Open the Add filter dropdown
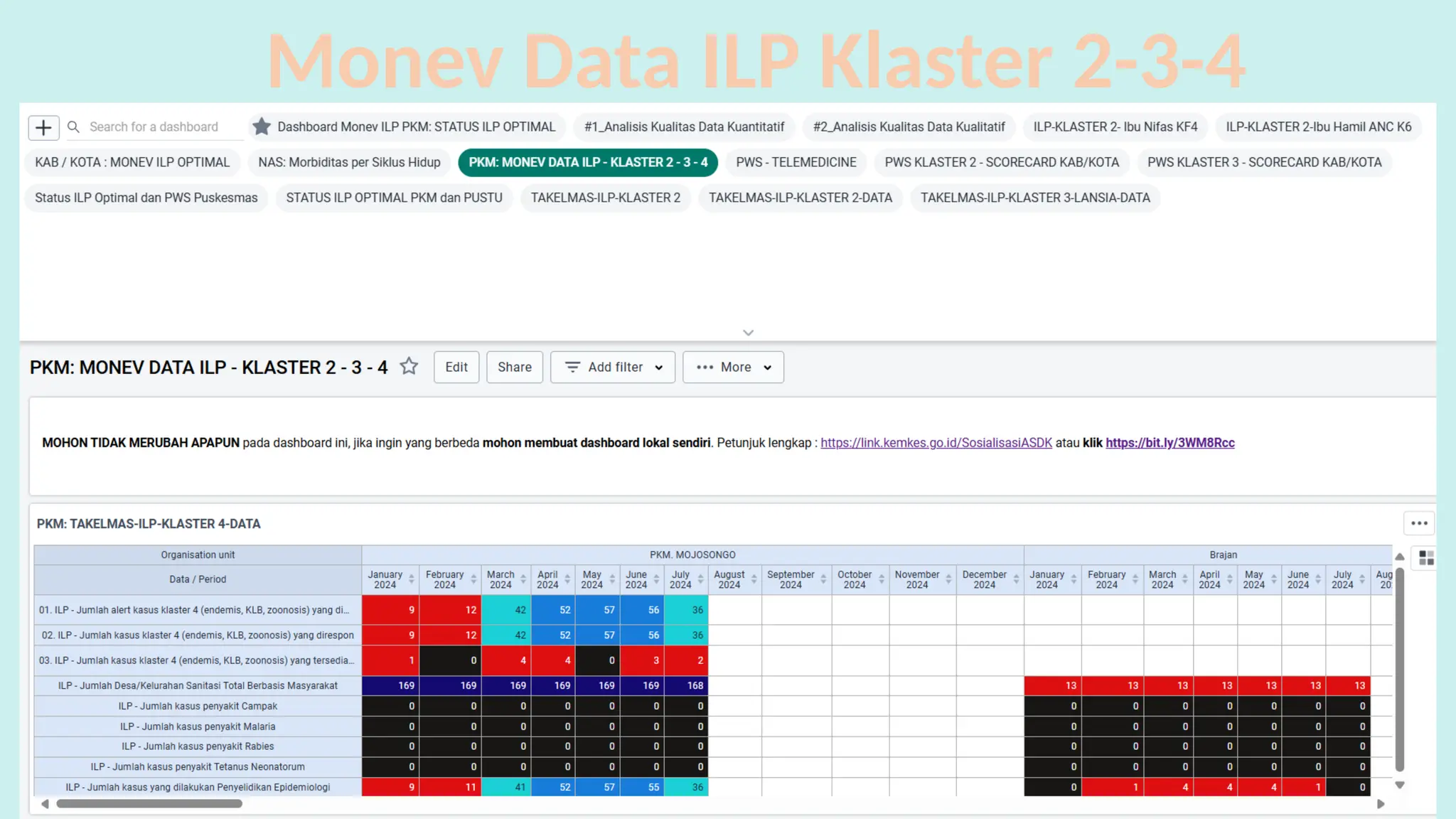1456x819 pixels. point(613,367)
